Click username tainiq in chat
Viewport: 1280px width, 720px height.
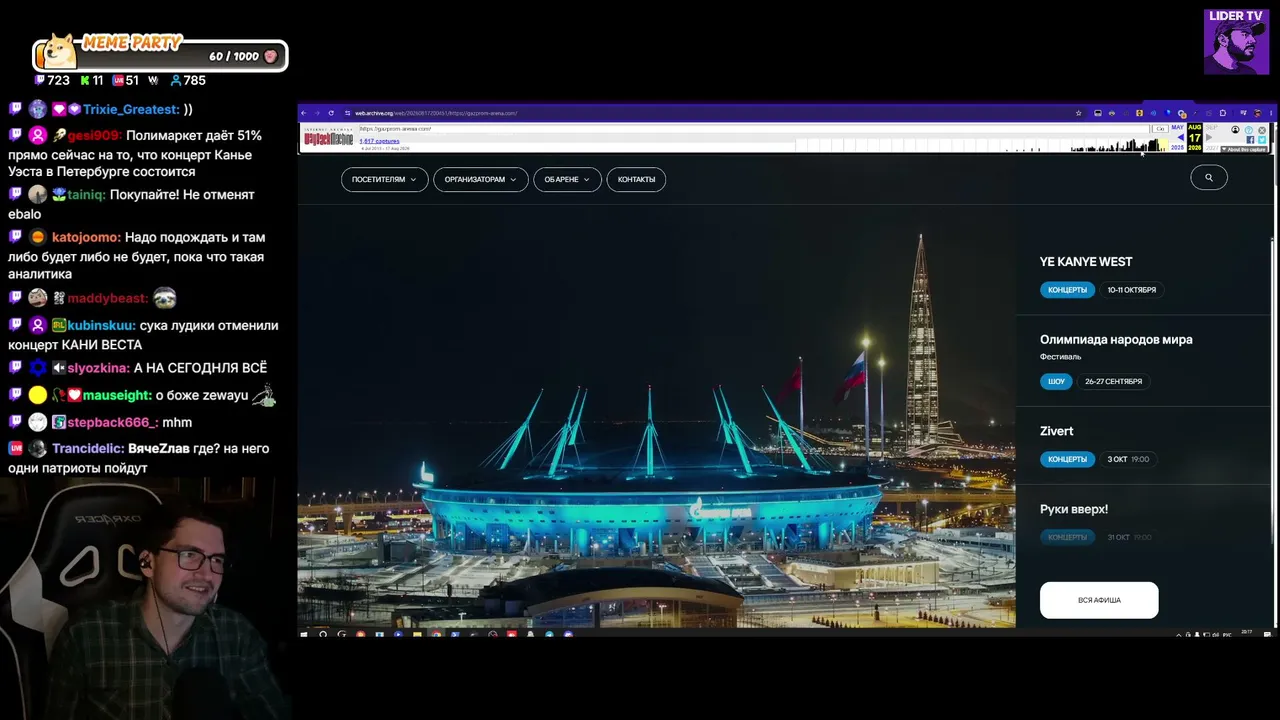click(86, 195)
